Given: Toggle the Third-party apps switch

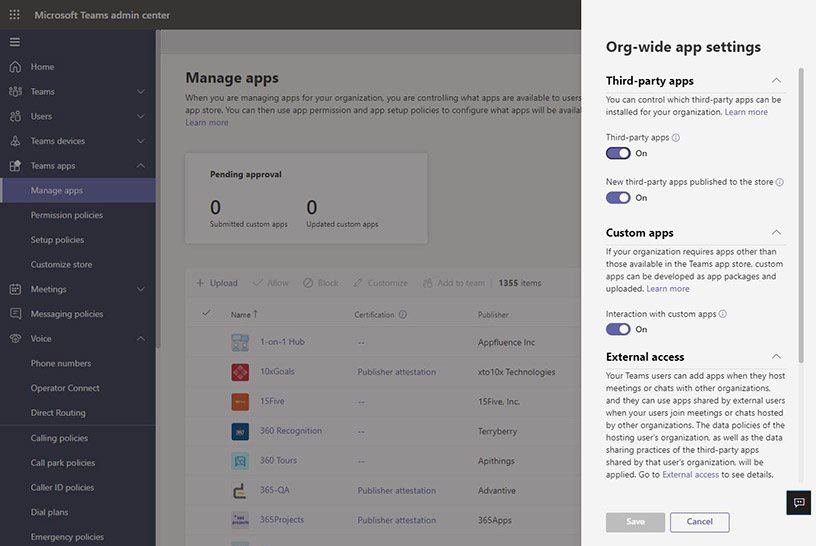Looking at the screenshot, I should 618,153.
